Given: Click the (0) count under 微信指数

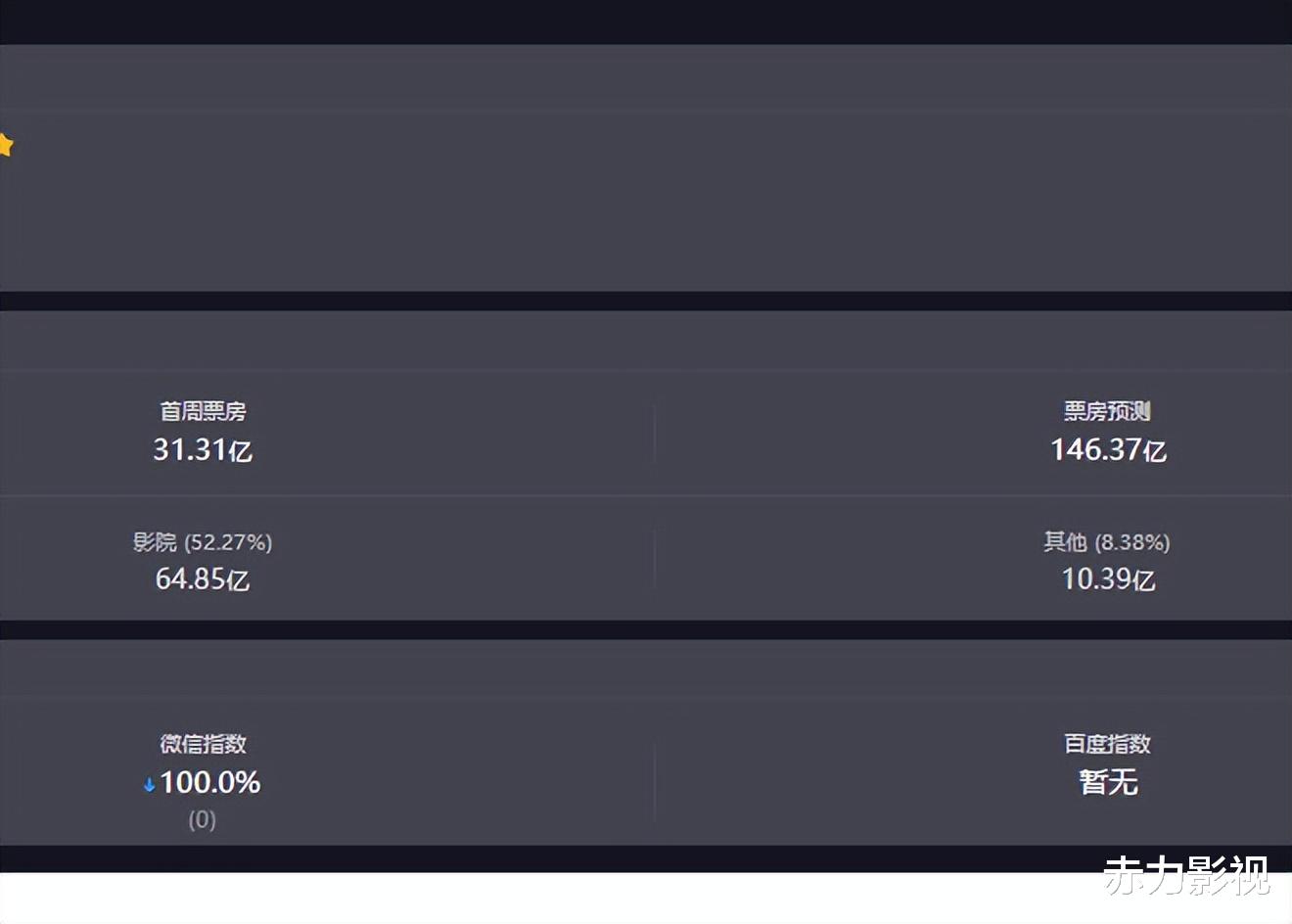Looking at the screenshot, I should pos(202,819).
